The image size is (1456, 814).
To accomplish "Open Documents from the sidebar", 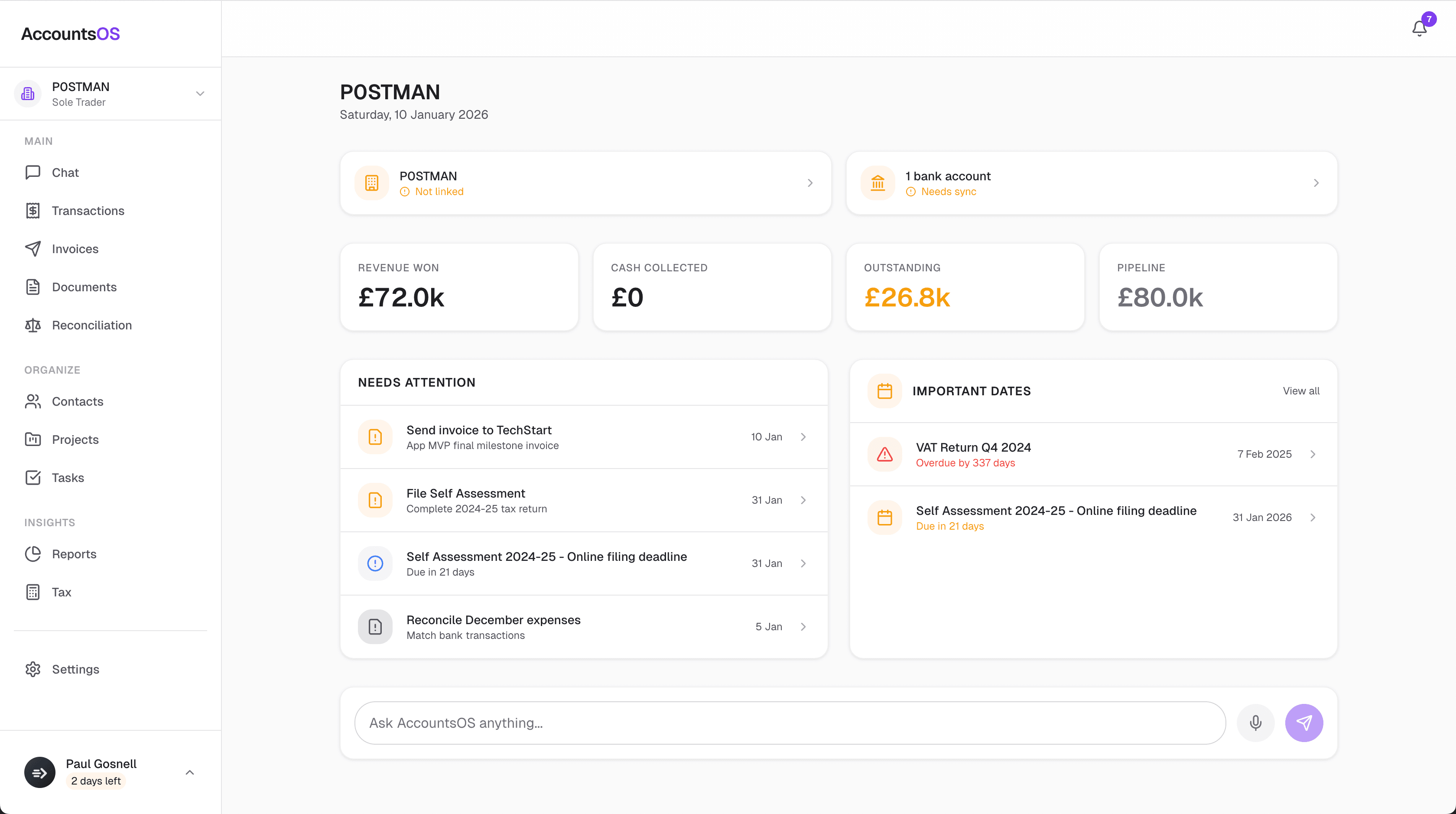I will point(84,287).
